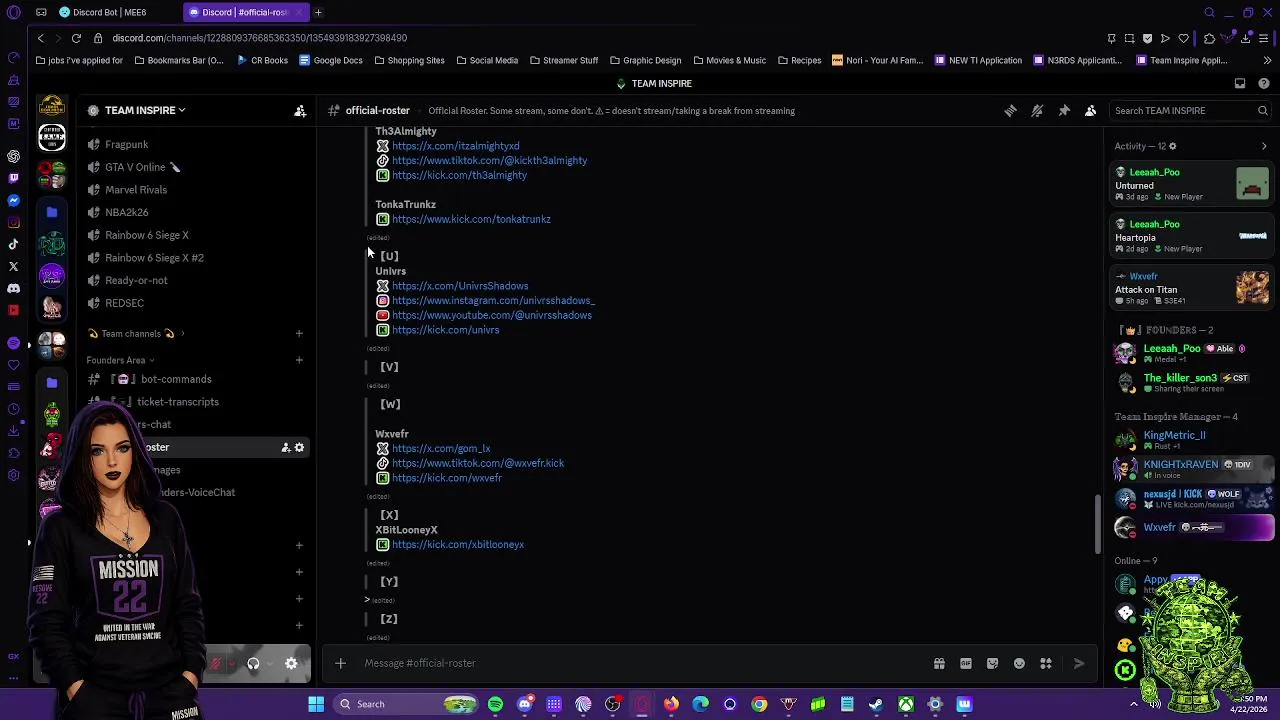Collapse the Founders Area category
The height and width of the screenshot is (720, 1280).
pos(120,360)
